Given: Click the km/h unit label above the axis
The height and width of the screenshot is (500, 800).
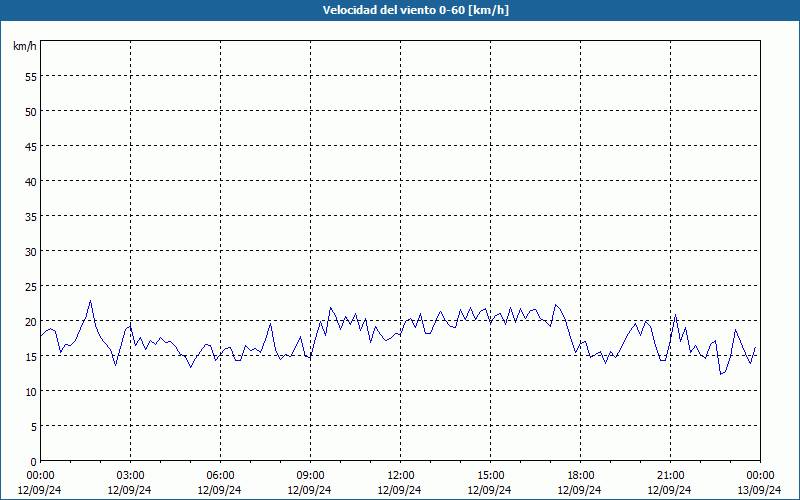Looking at the screenshot, I should (25, 47).
